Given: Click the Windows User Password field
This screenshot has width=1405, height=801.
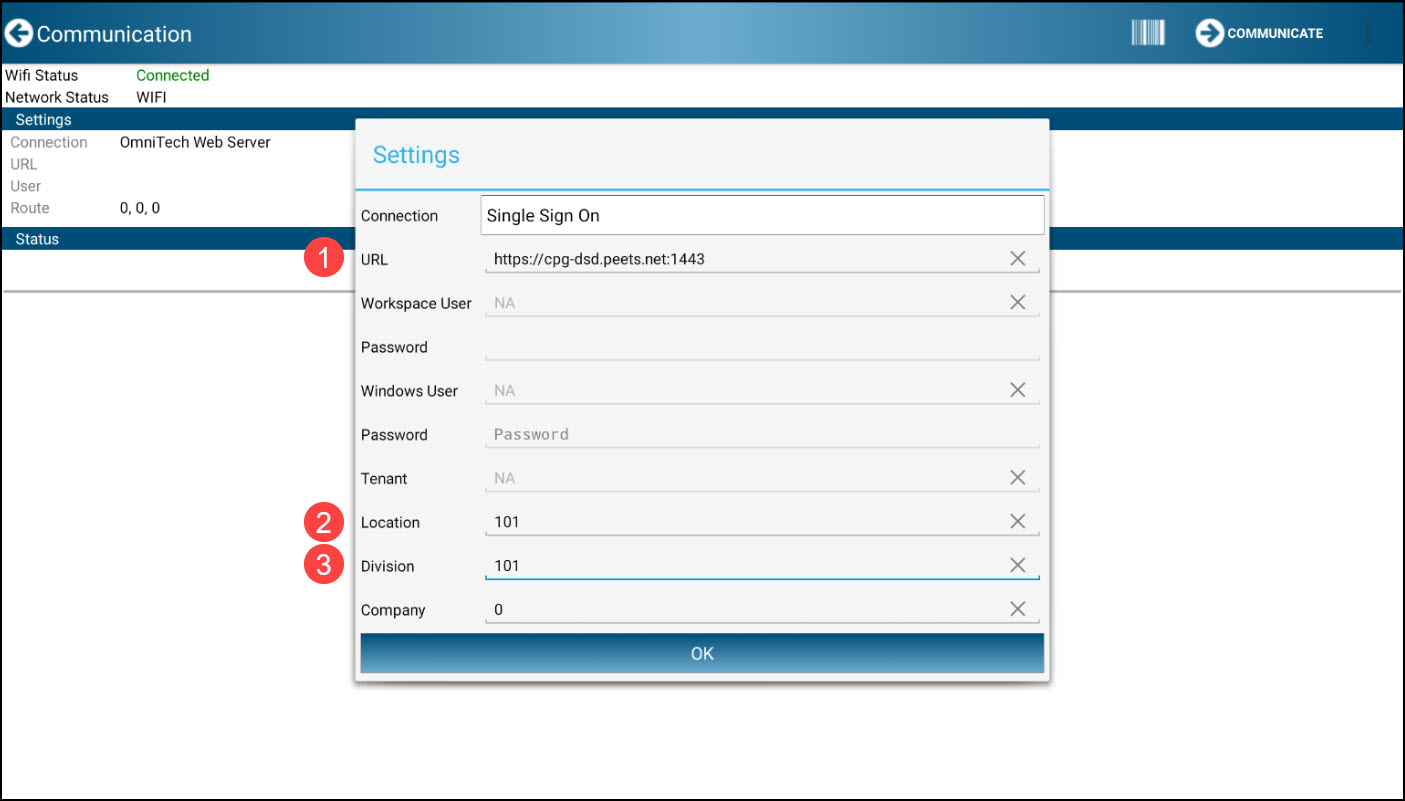Looking at the screenshot, I should pos(762,435).
